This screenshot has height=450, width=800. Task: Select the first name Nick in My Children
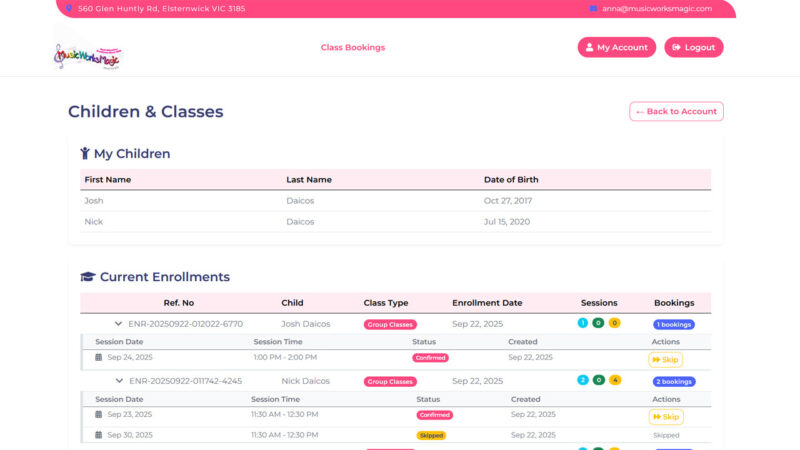pyautogui.click(x=94, y=221)
